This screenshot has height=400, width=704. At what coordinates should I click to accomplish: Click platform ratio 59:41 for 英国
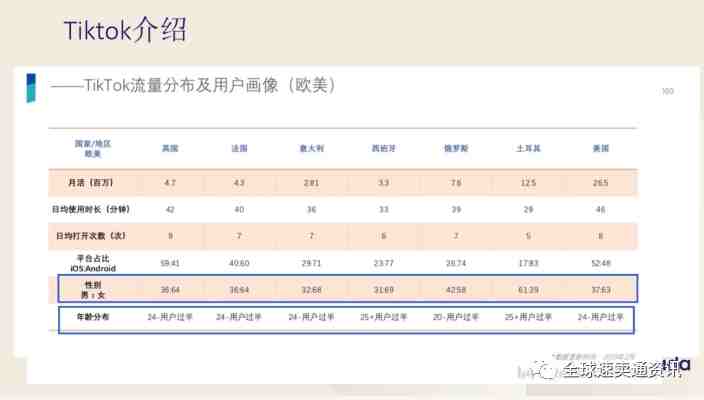click(170, 263)
